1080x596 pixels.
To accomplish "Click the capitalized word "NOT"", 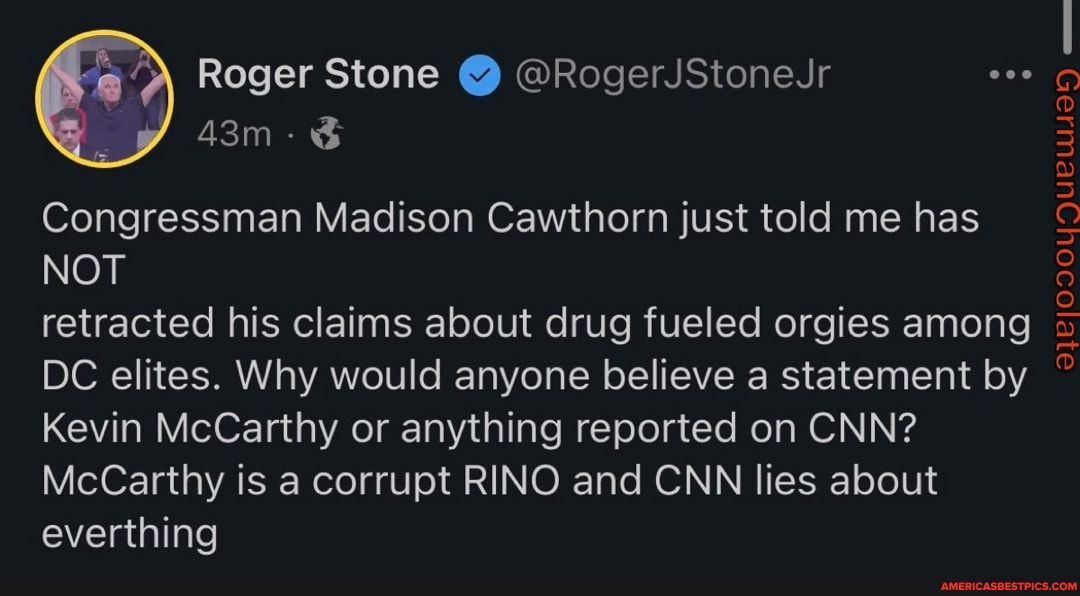I will (x=84, y=270).
